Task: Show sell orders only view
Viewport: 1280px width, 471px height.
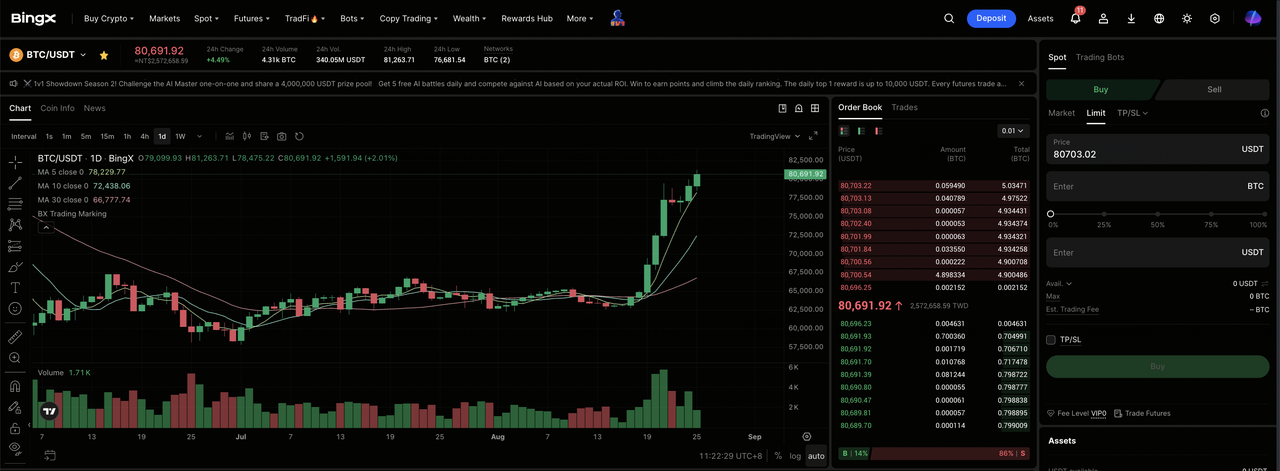Action: [x=878, y=131]
